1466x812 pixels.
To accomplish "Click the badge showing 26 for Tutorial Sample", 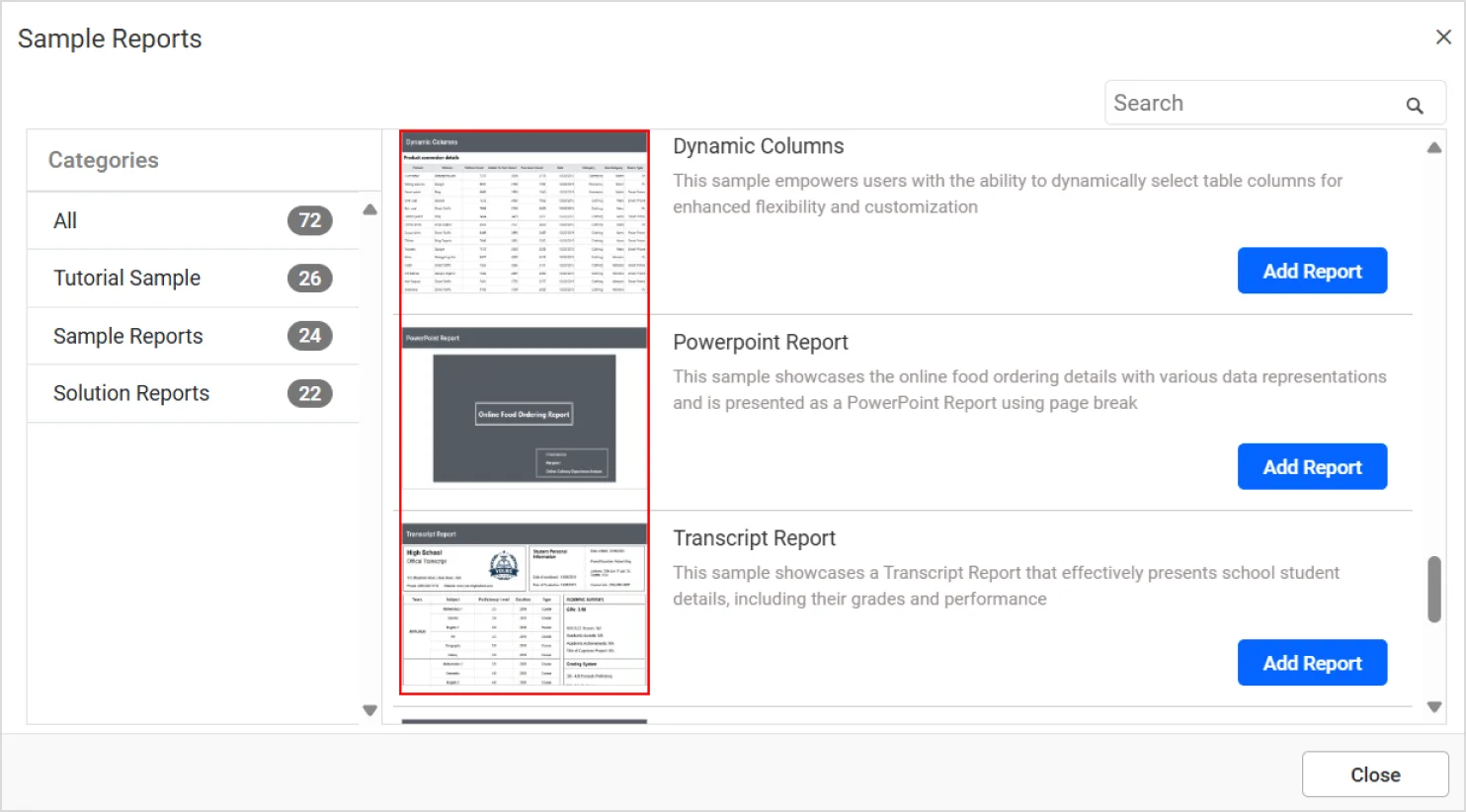I will pos(309,278).
